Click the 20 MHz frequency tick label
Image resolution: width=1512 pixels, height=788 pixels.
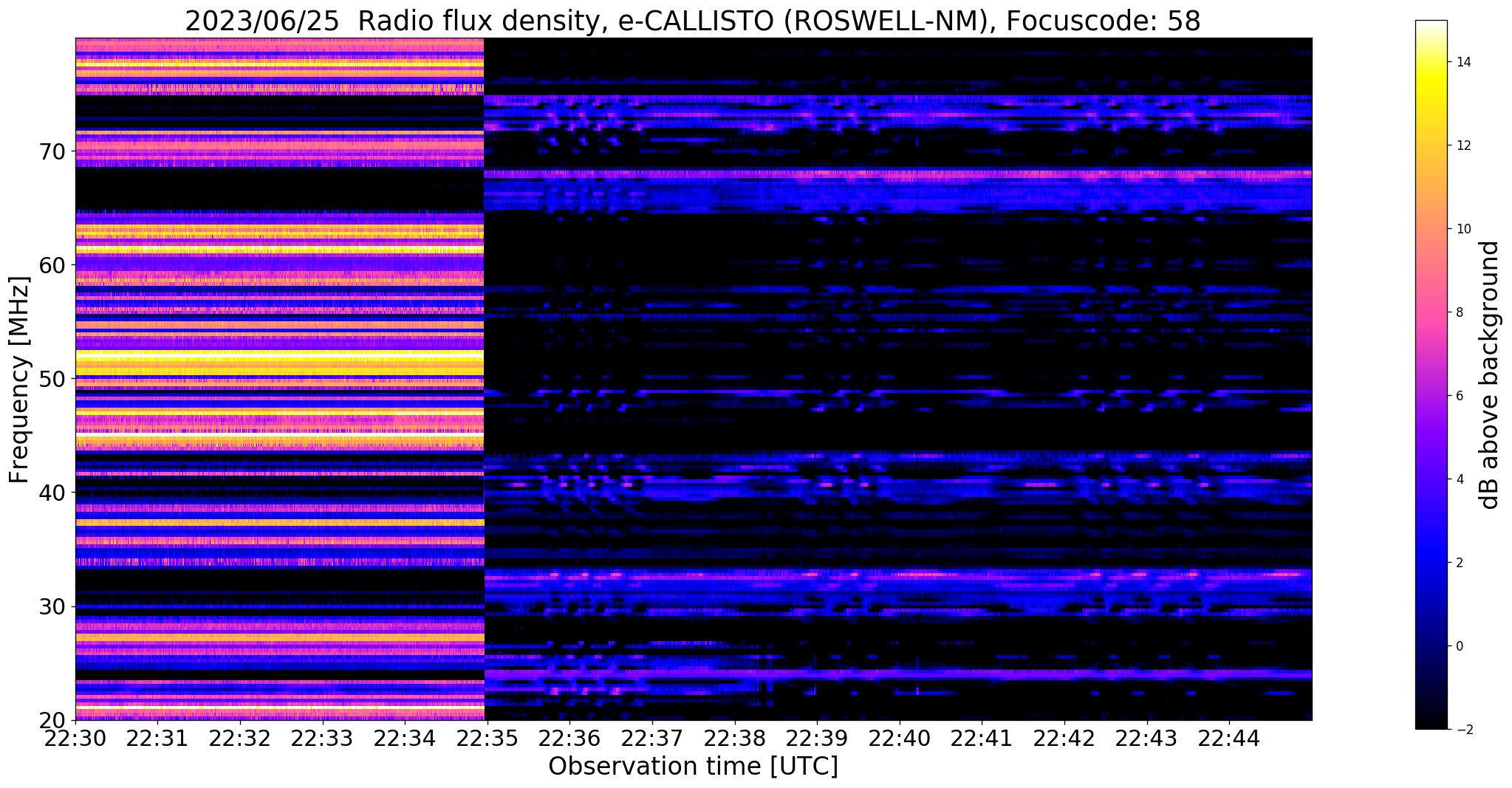tap(53, 720)
